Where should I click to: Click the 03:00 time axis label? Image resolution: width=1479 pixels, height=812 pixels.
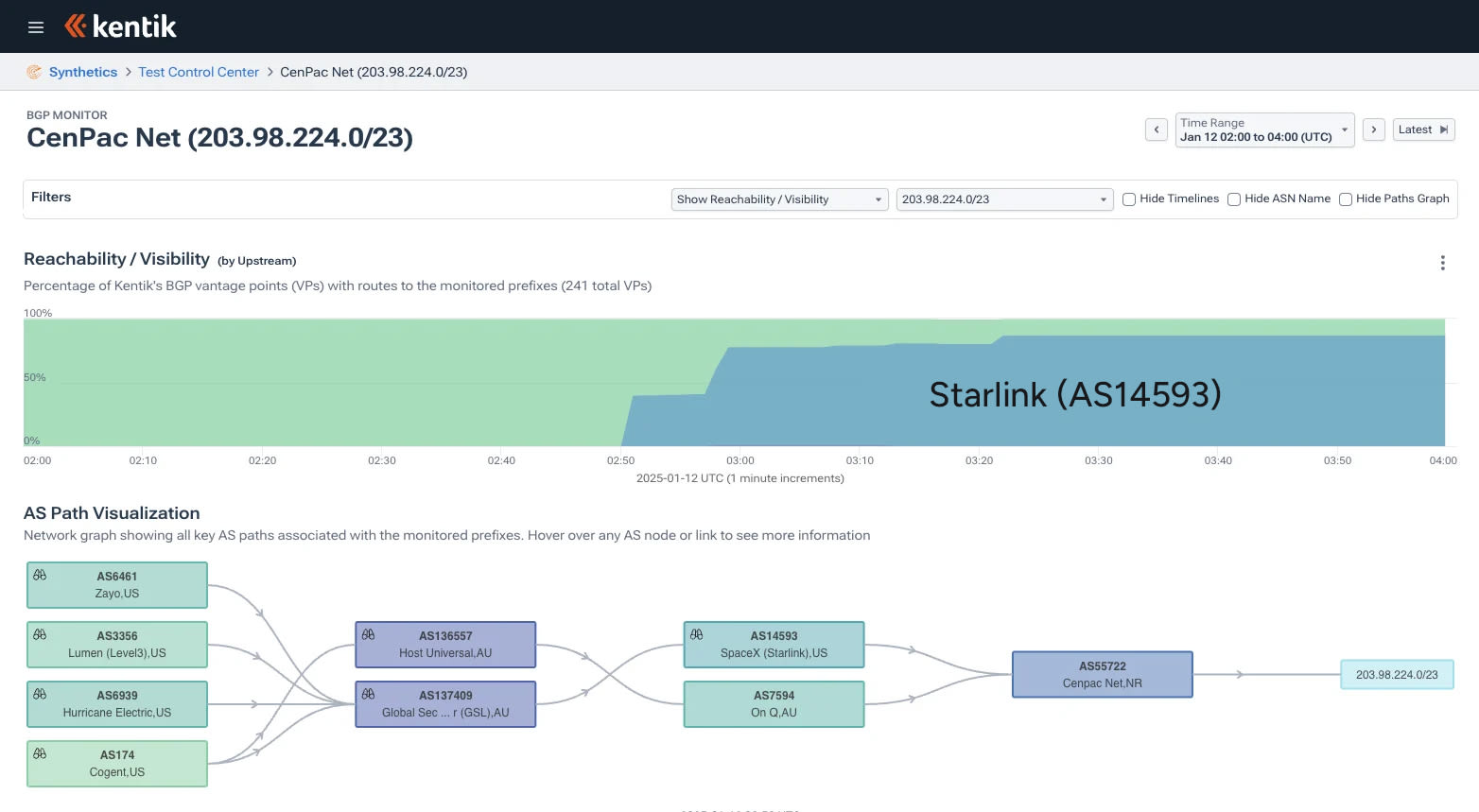tap(740, 461)
